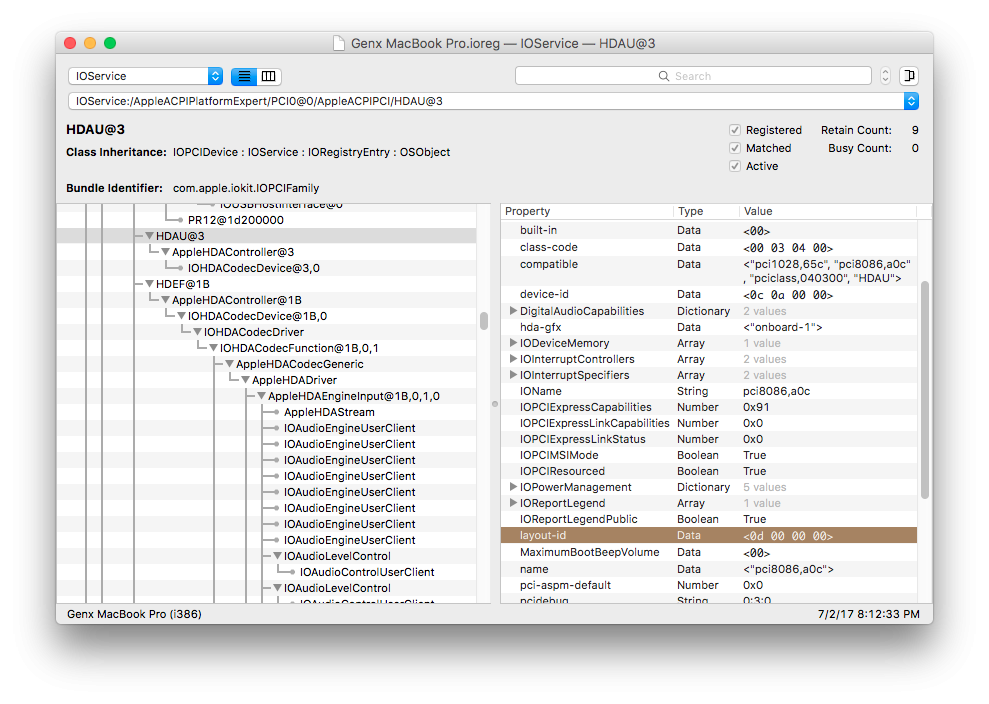Select AppleHDAStream in the tree

click(329, 412)
